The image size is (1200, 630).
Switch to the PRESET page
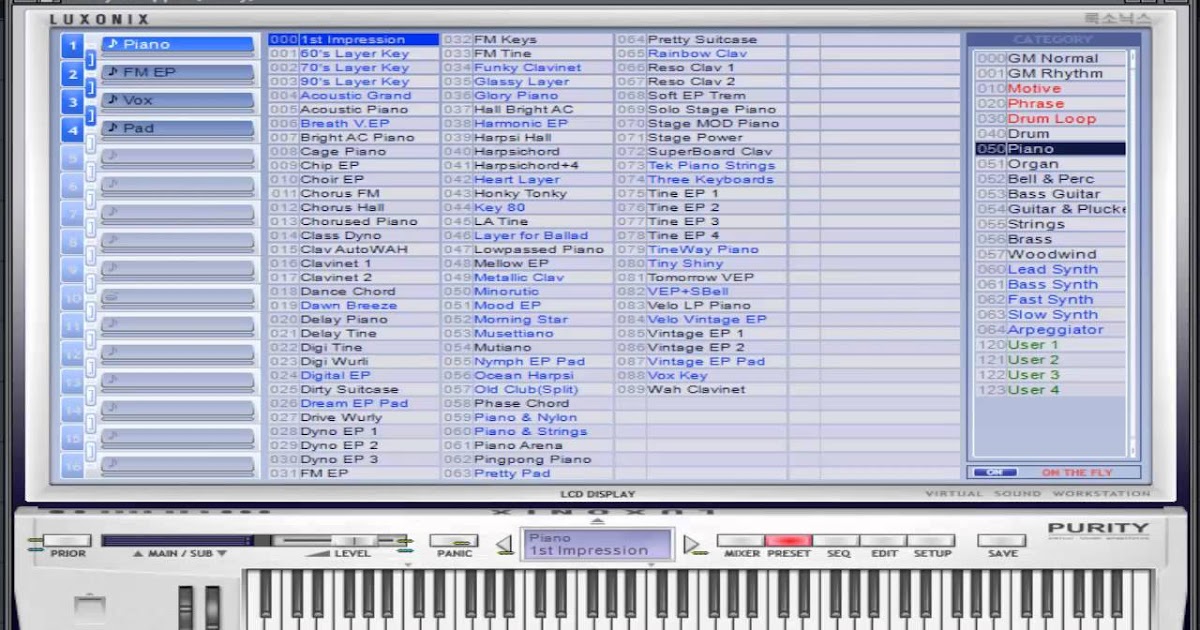[x=788, y=541]
